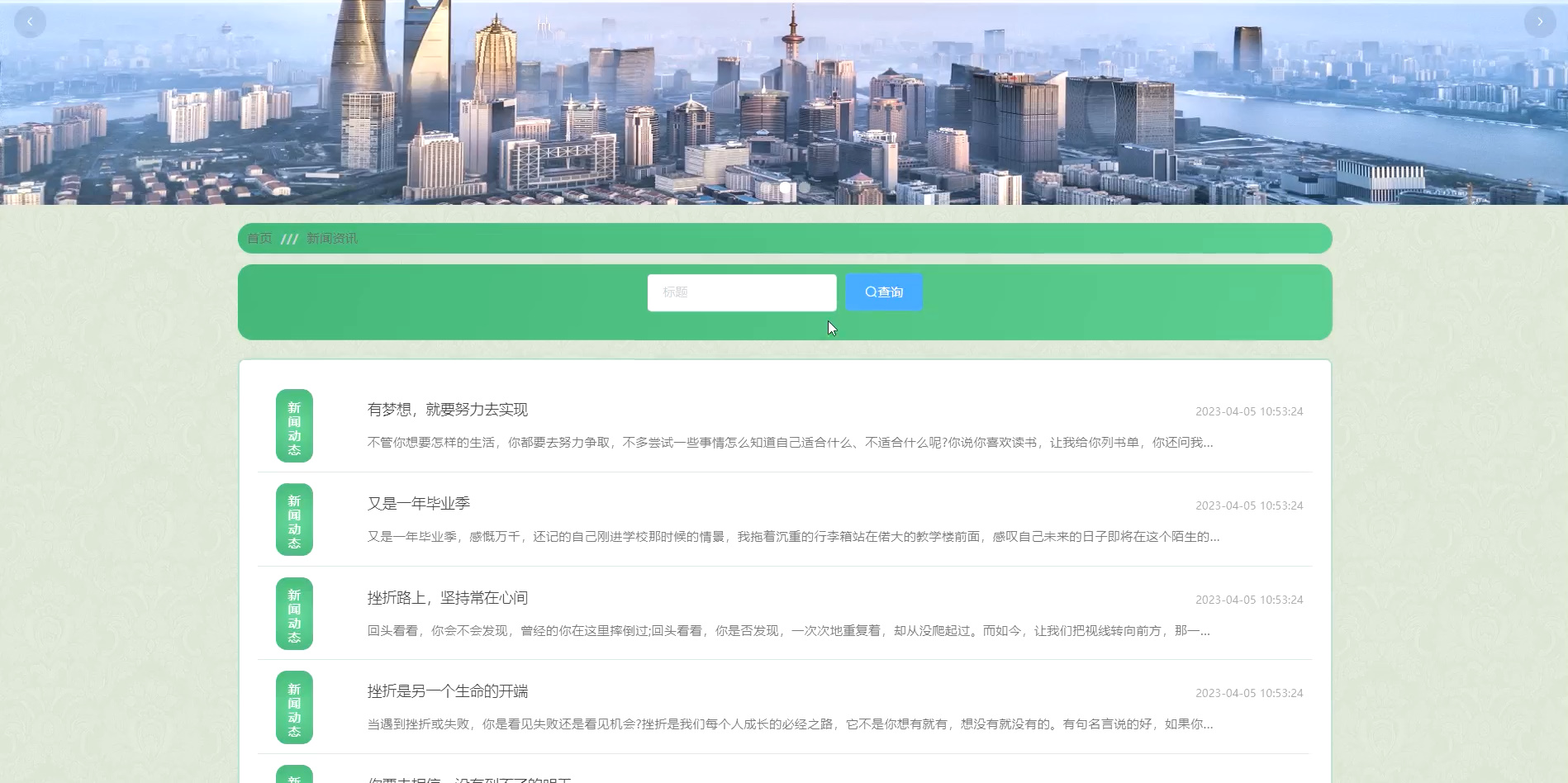Image resolution: width=1568 pixels, height=783 pixels.
Task: Click summary text starting 又是一年毕业季，感慨万千
Action: pyautogui.click(x=793, y=537)
